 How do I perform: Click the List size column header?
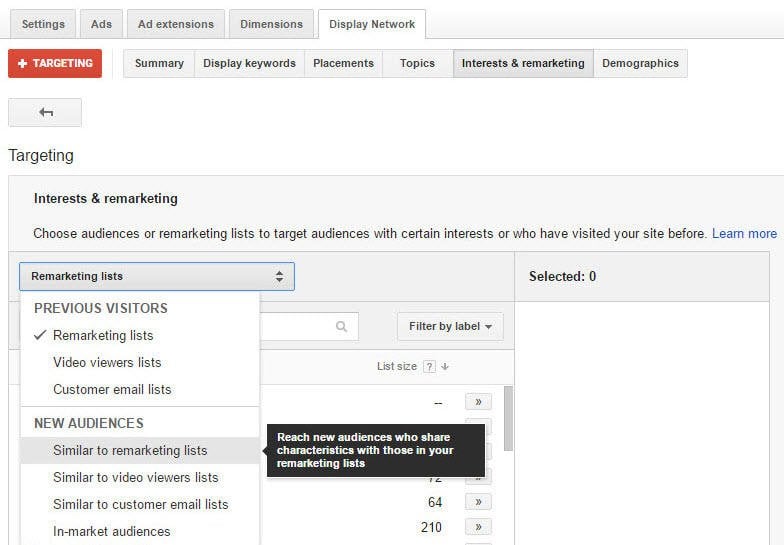tap(396, 366)
